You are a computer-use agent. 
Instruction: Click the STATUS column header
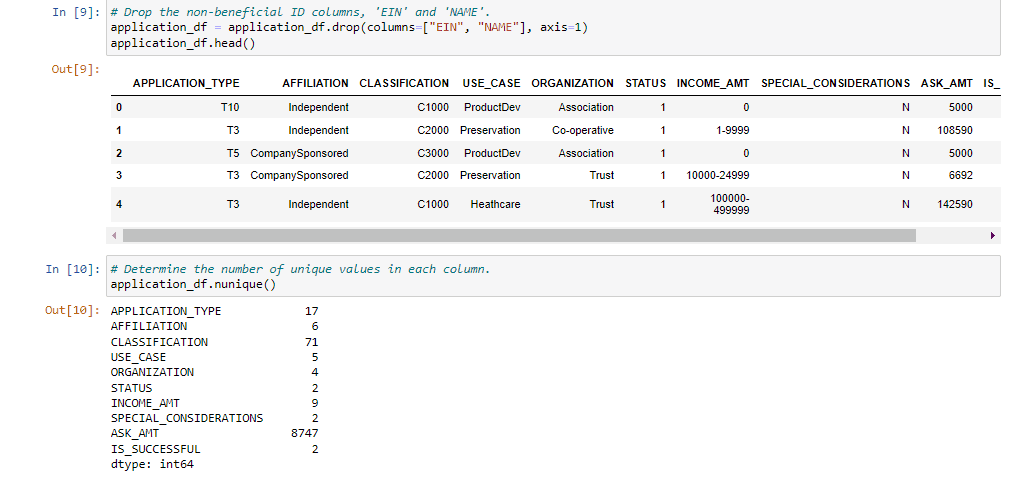[645, 83]
